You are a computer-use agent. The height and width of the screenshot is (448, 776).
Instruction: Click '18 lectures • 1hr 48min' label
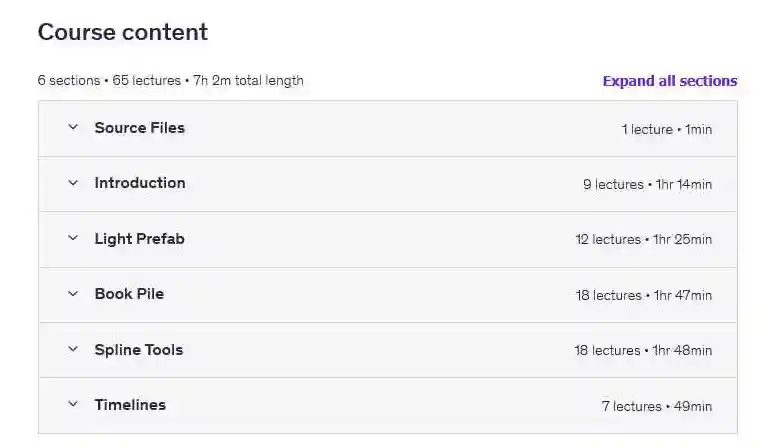[x=643, y=351]
